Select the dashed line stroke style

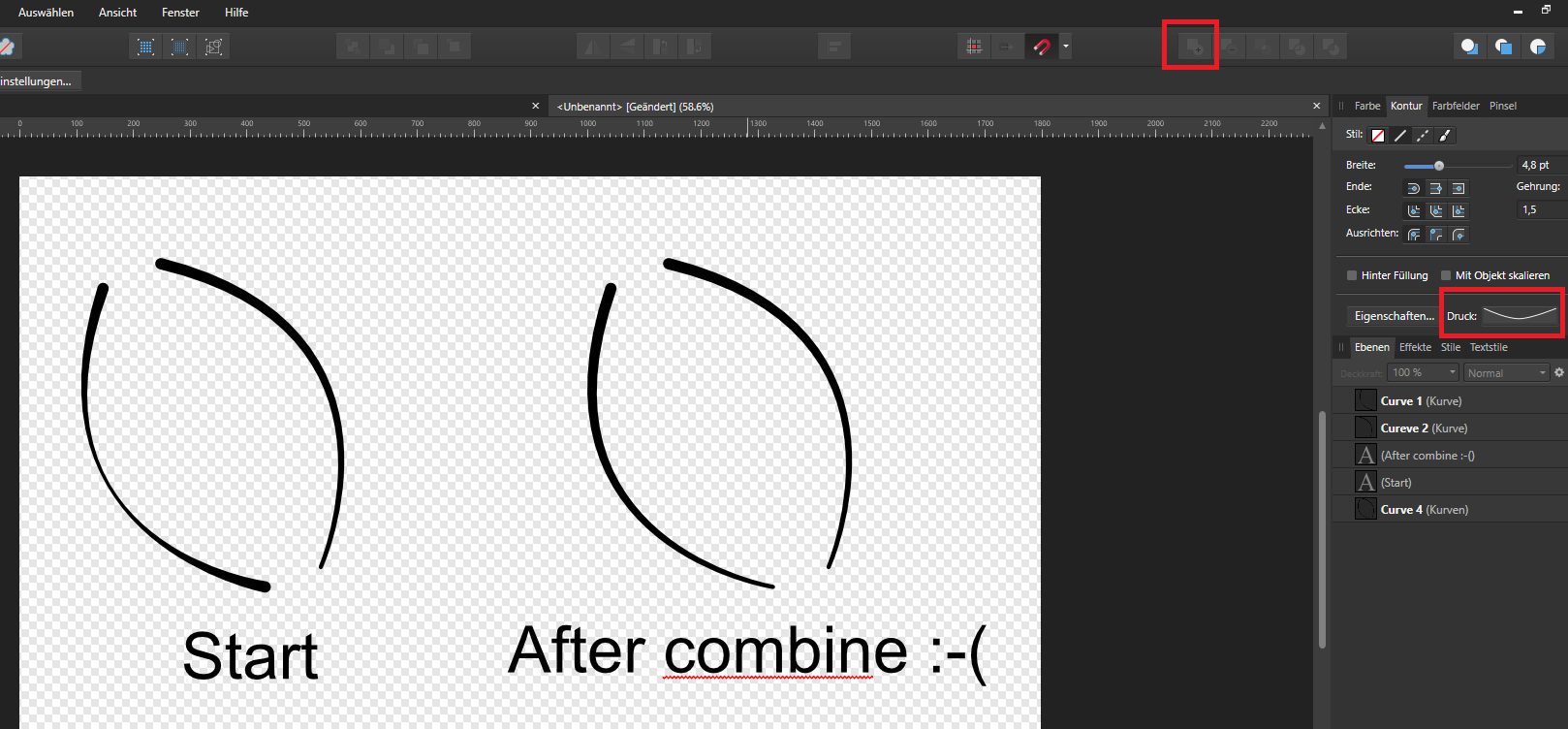[x=1423, y=136]
